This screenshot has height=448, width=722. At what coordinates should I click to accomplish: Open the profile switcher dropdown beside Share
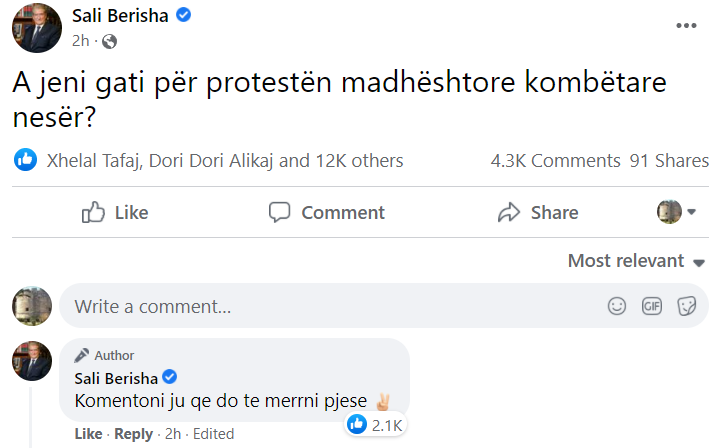coord(677,212)
